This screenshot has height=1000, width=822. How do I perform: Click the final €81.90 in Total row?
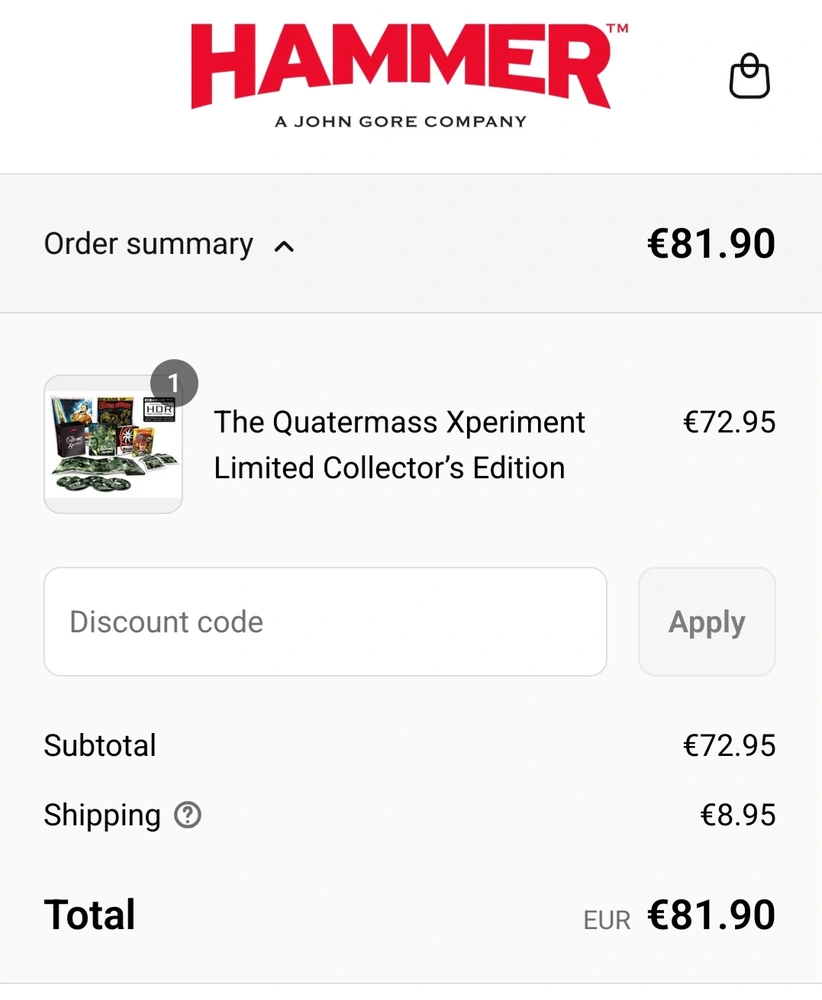tap(711, 916)
